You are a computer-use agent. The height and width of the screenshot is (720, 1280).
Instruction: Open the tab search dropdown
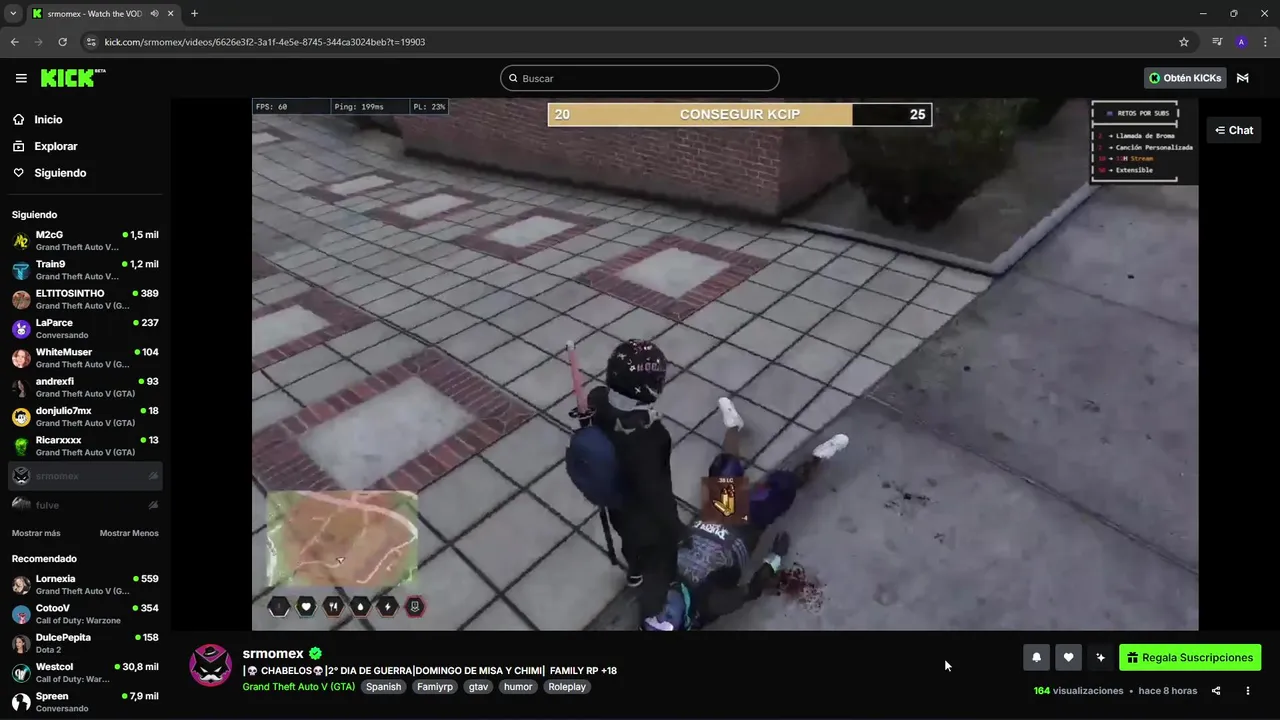coord(13,14)
